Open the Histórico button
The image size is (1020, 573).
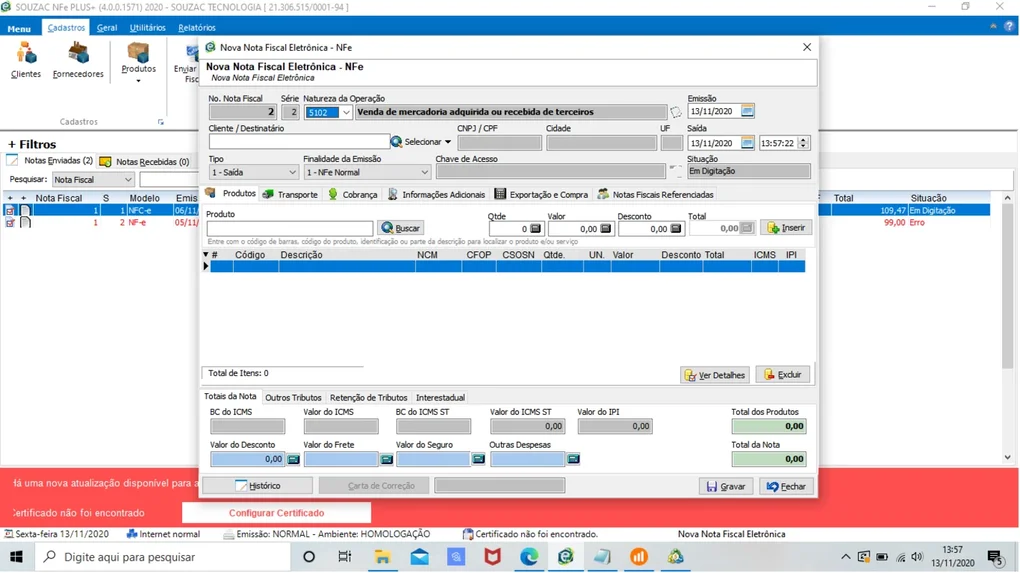click(x=258, y=486)
